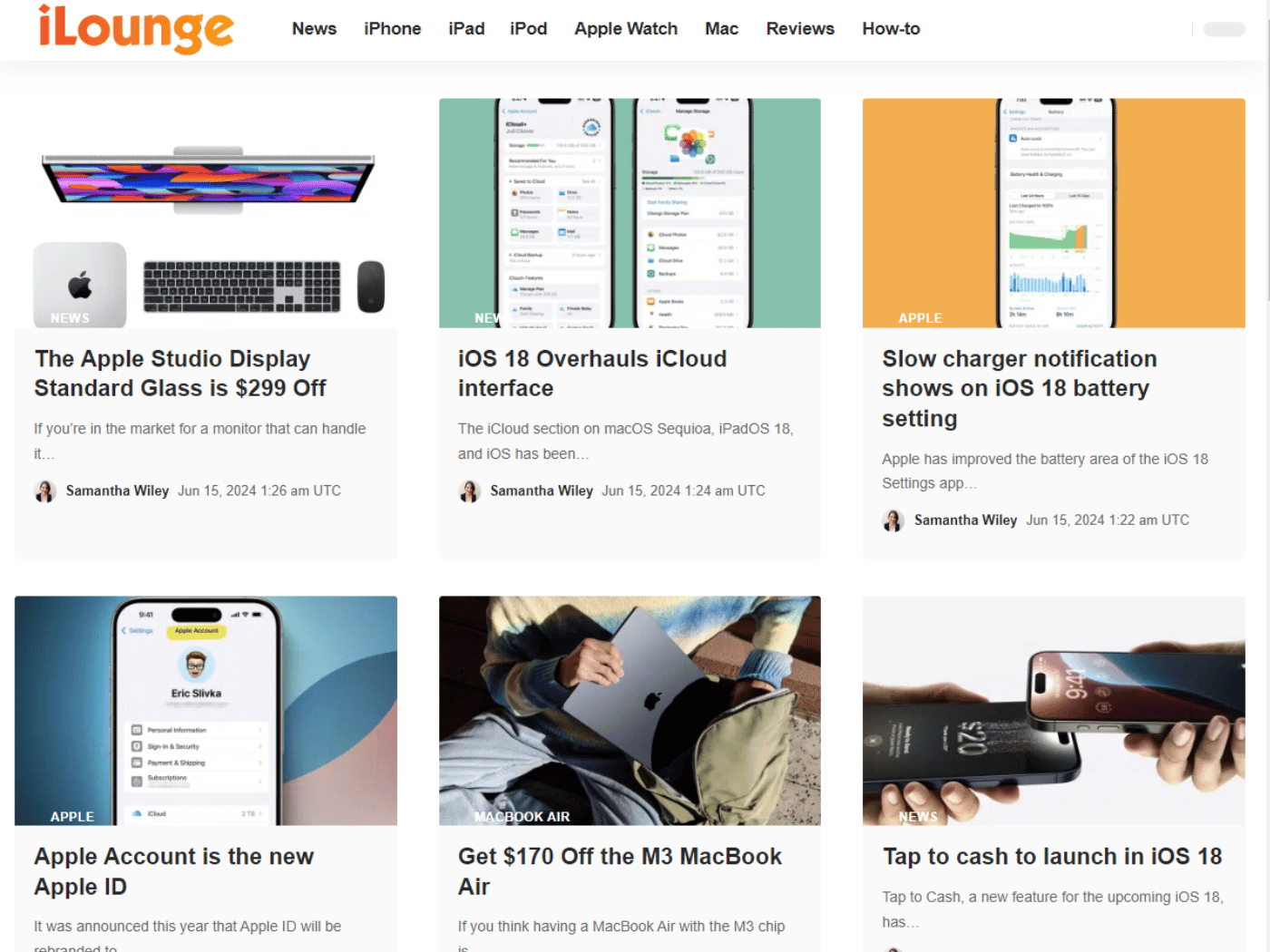1270x952 pixels.
Task: Open the News menu item
Action: coord(314,29)
